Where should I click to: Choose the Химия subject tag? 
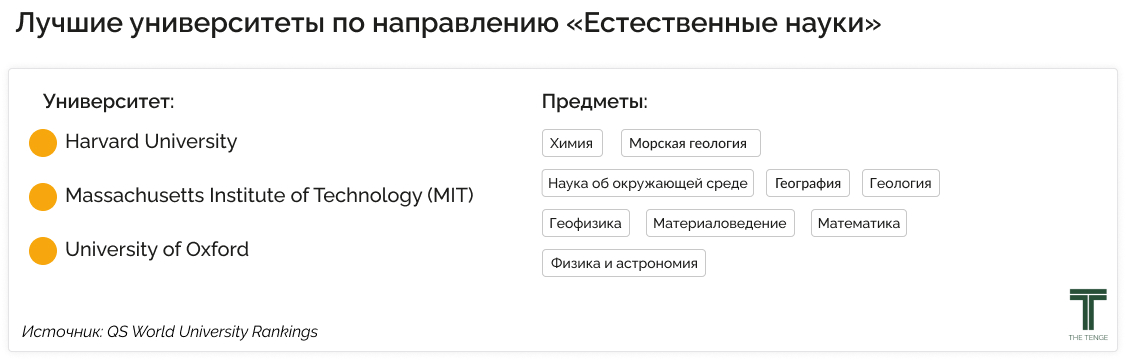tap(572, 143)
